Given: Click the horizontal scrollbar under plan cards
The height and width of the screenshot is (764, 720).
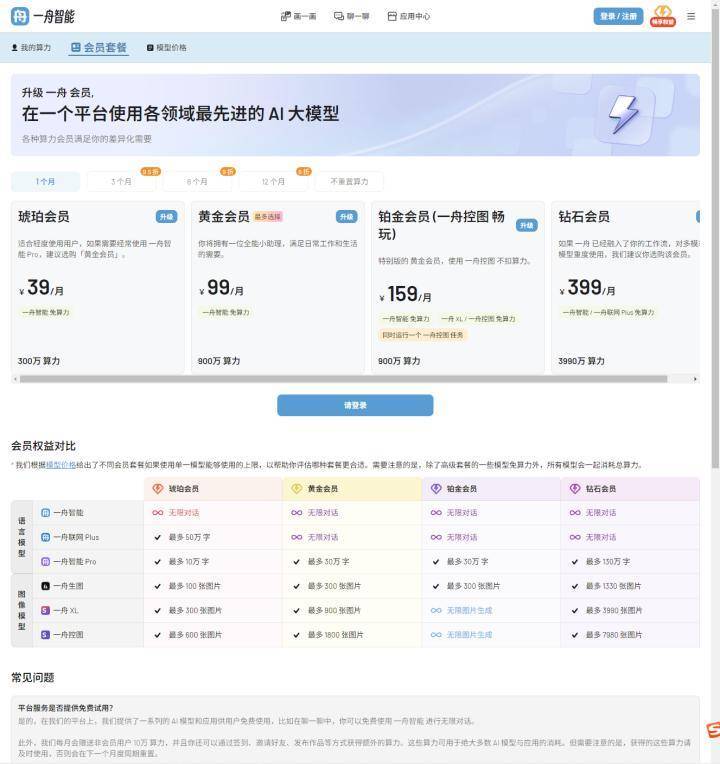Looking at the screenshot, I should (343, 379).
